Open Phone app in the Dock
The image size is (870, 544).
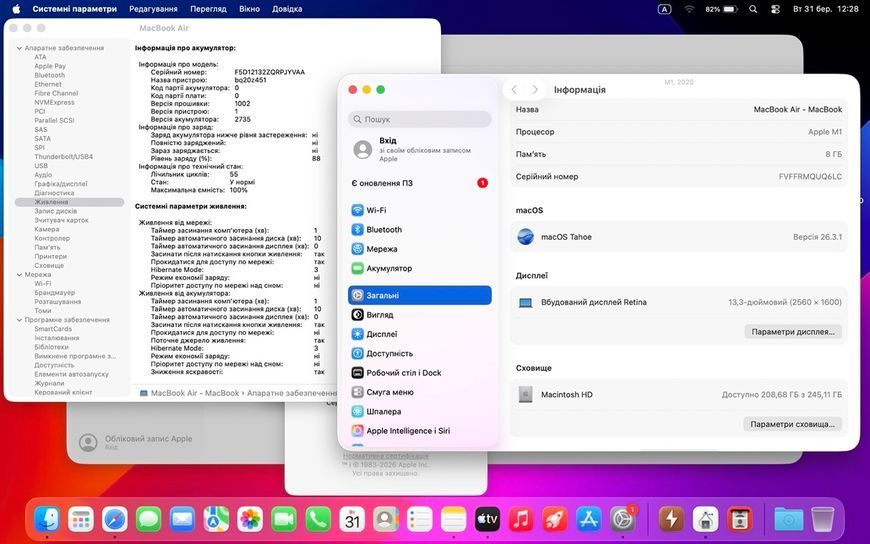tap(318, 520)
